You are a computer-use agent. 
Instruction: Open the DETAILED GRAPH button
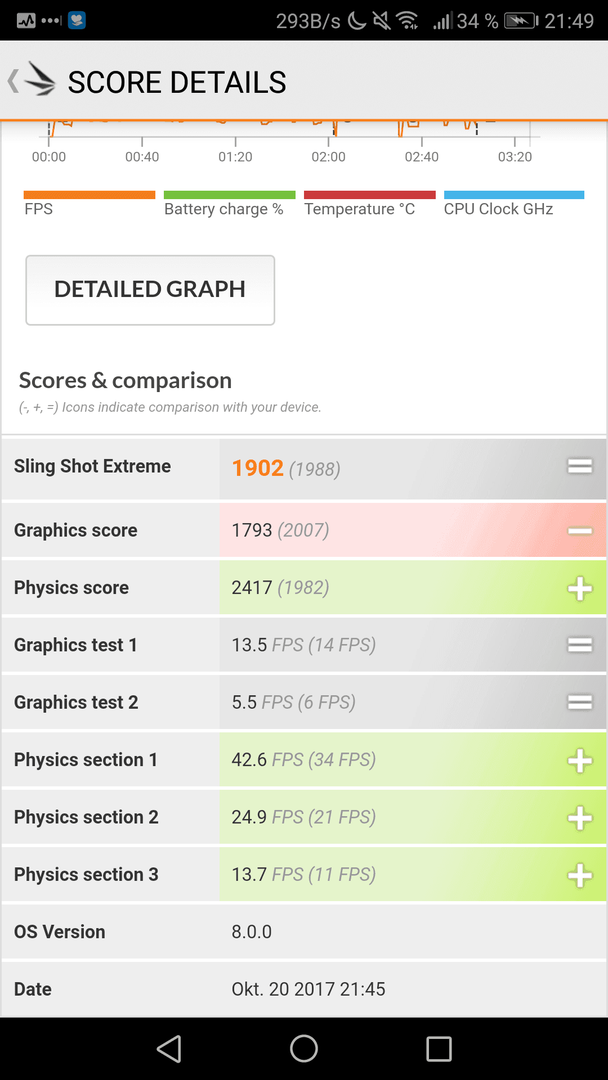[150, 290]
